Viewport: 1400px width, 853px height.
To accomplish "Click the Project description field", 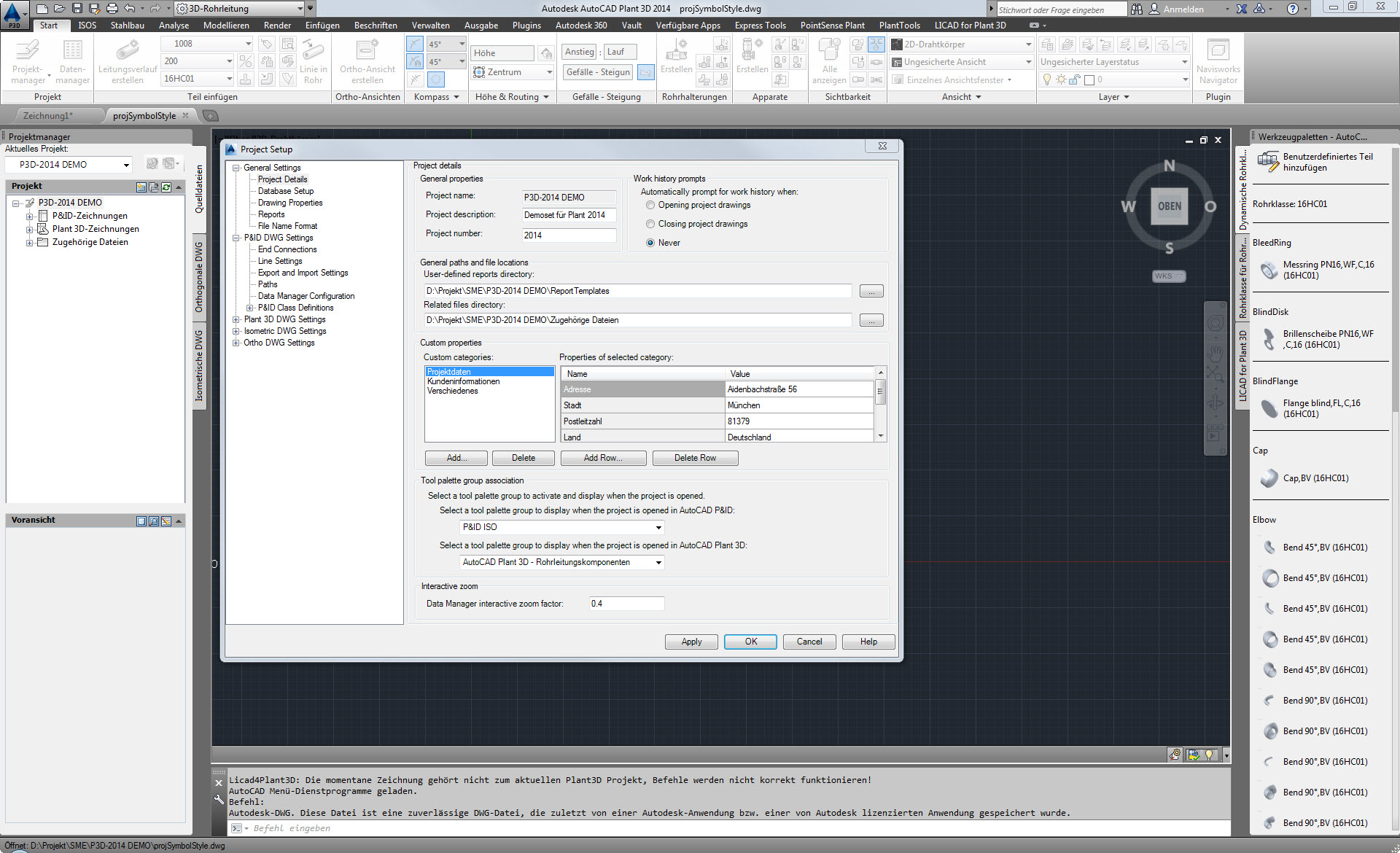I will (569, 216).
